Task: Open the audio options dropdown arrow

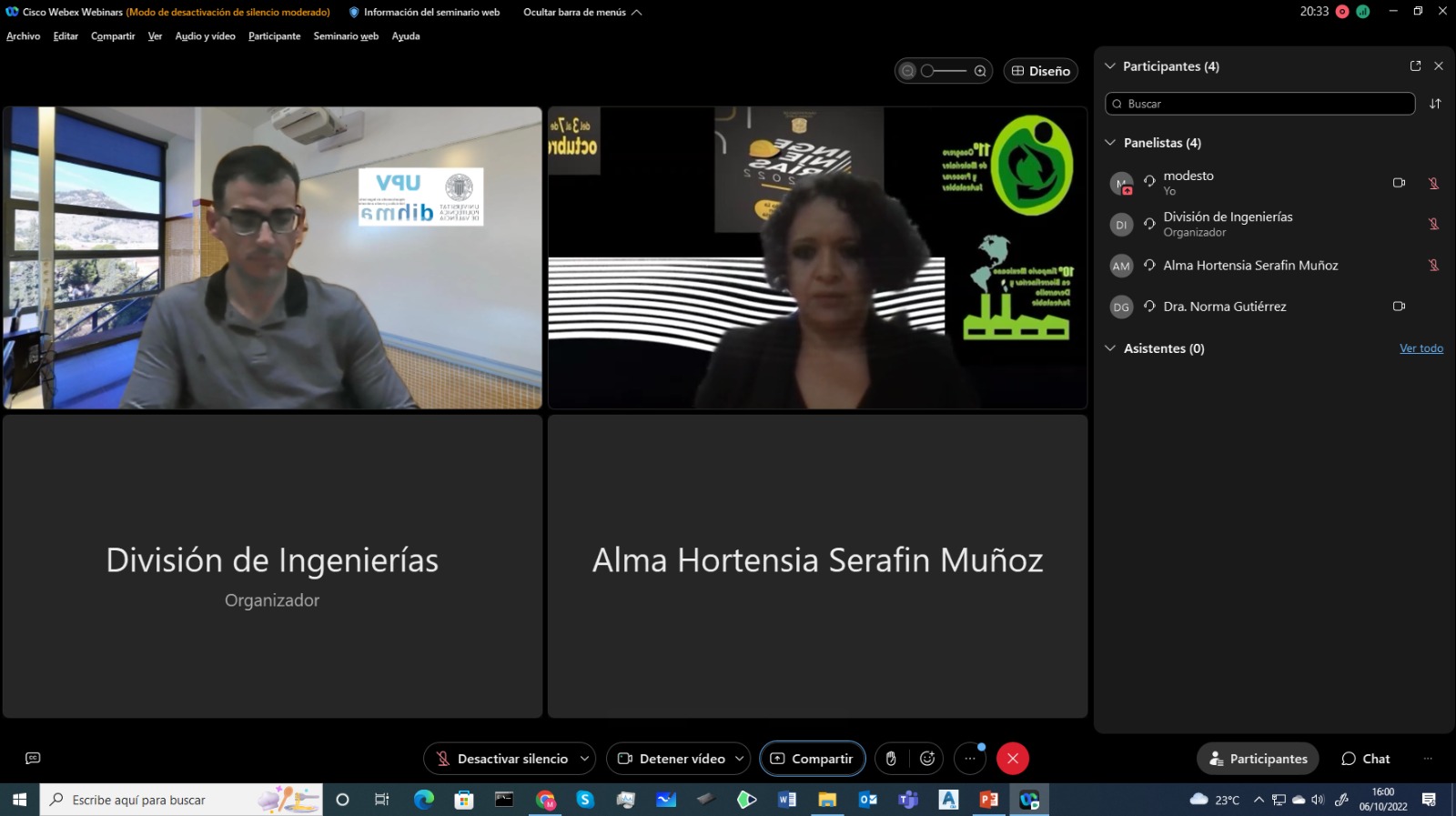Action: 584,759
